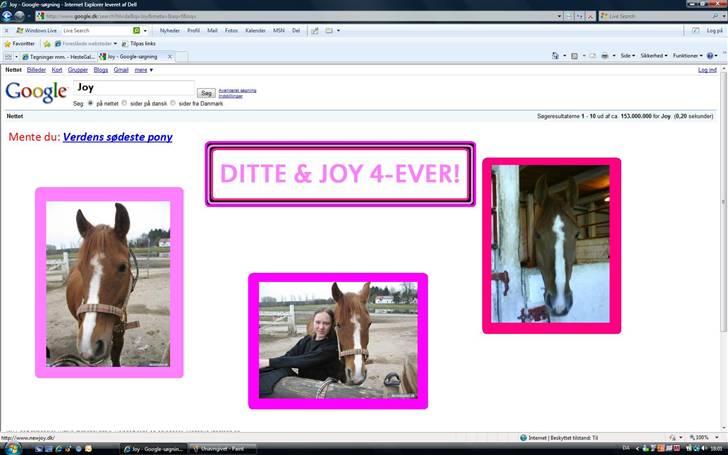
Task: Open Profil in Windows Live toolbar
Action: tap(194, 31)
